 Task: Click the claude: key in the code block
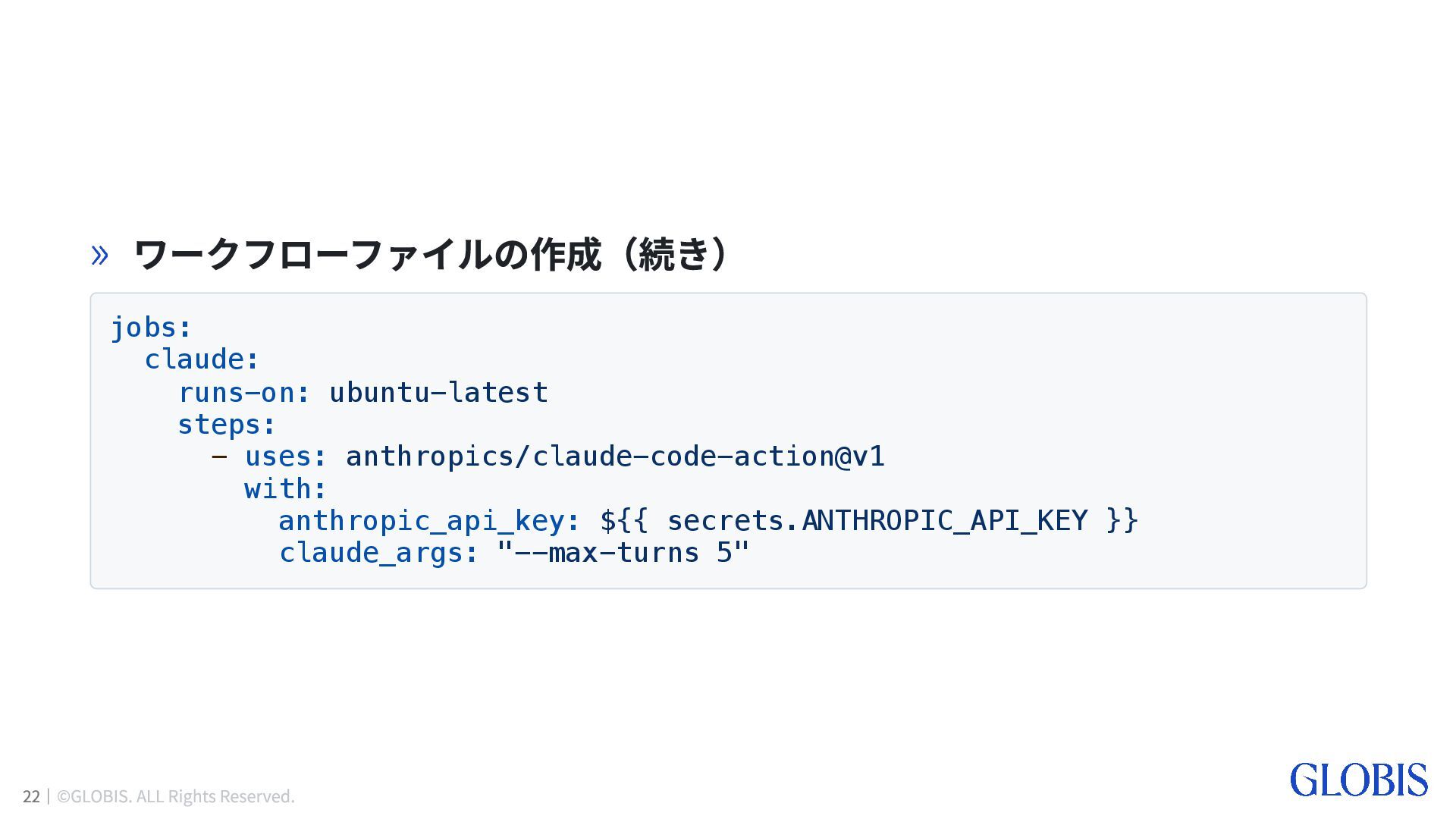tap(202, 359)
